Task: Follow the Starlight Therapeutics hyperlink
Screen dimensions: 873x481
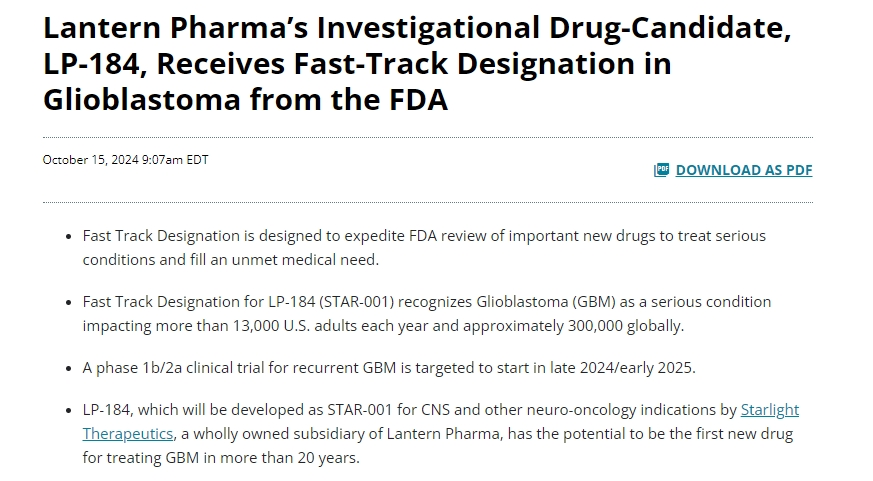Action: point(769,410)
